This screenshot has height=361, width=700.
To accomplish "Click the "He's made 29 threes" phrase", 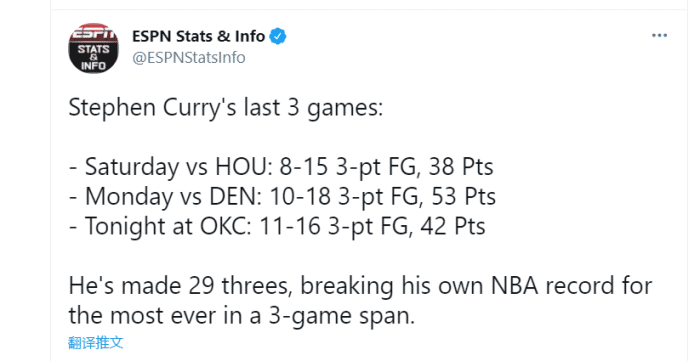I will 181,286.
